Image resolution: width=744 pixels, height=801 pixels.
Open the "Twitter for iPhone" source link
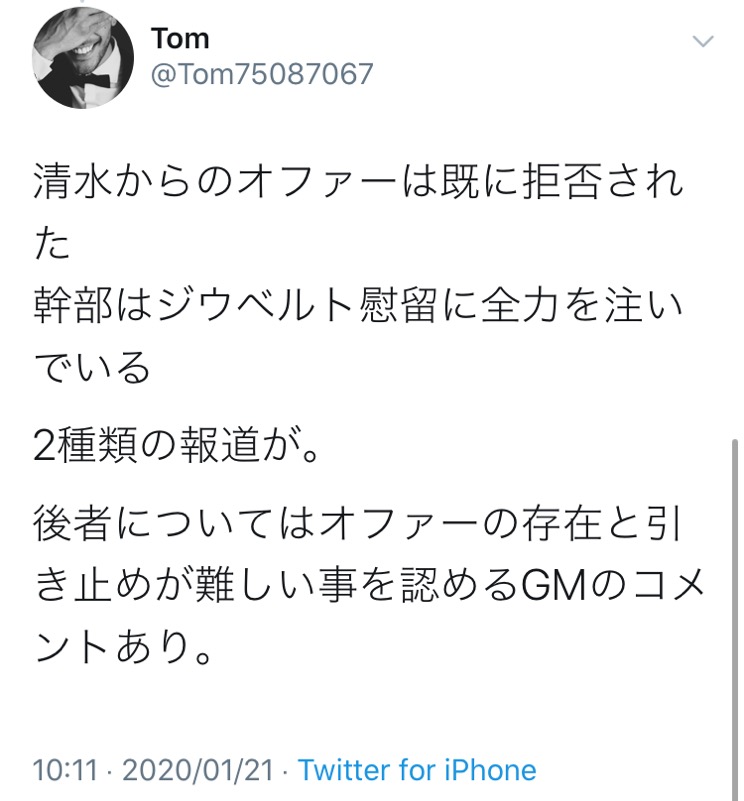pos(417,770)
